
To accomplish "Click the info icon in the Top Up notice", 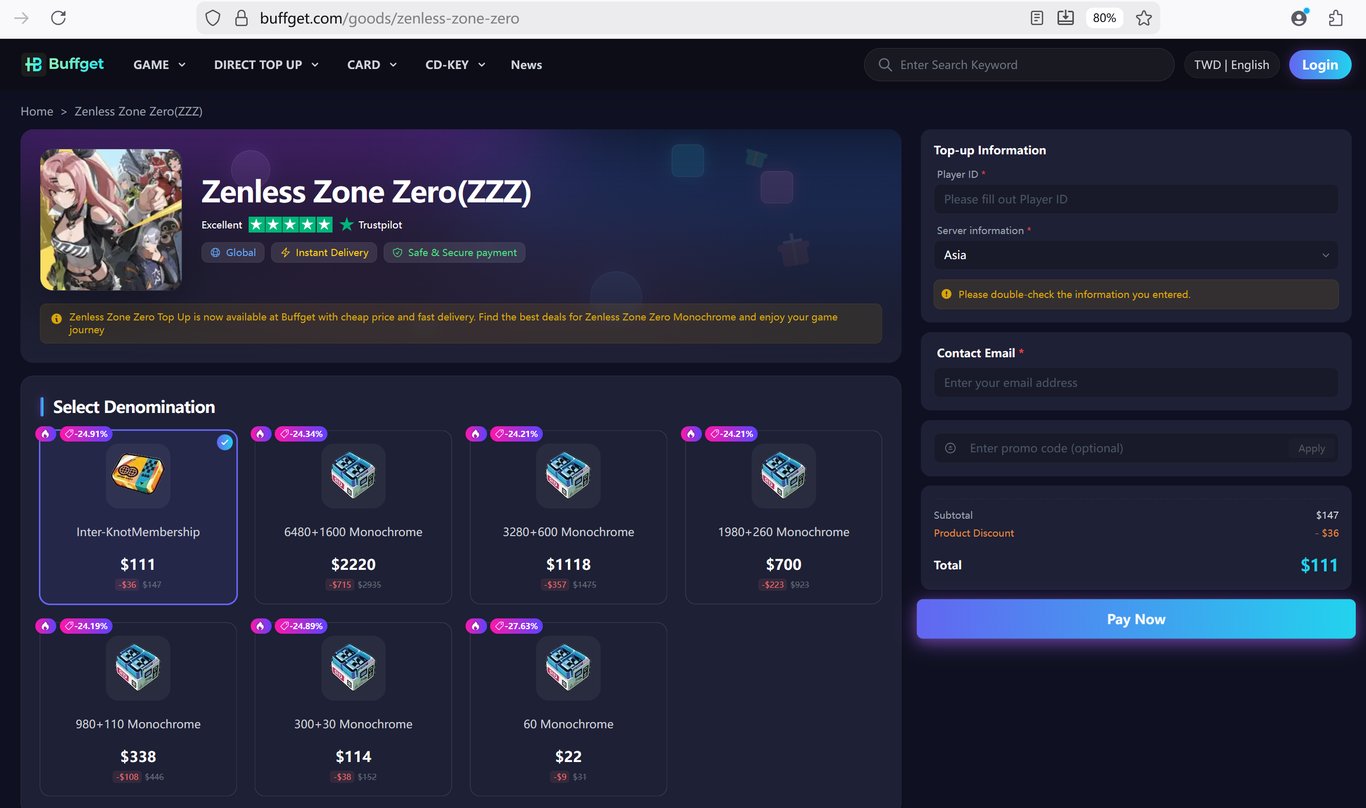I will (x=56, y=318).
